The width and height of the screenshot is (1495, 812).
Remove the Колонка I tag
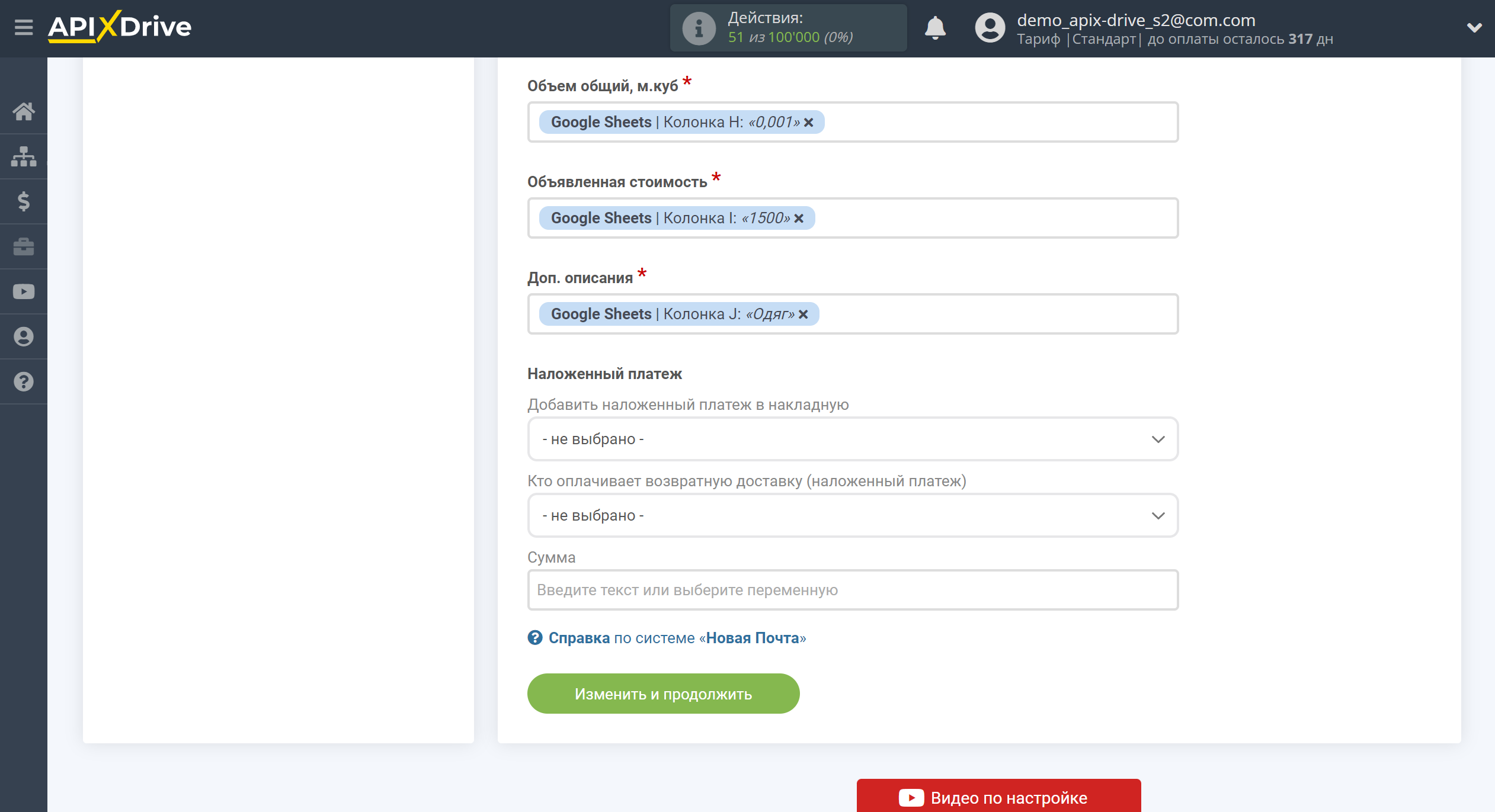tap(799, 219)
